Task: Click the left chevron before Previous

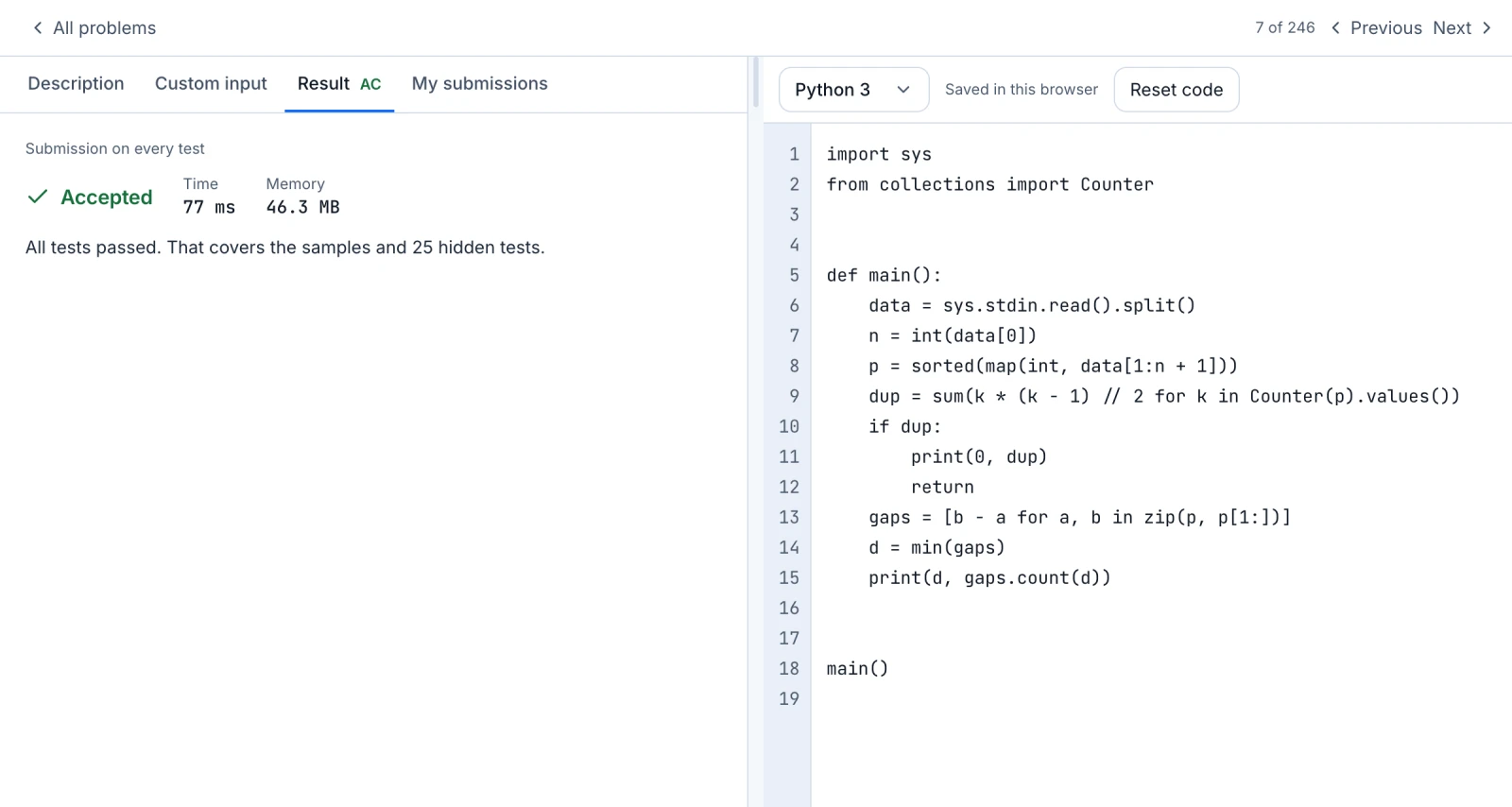Action: point(1336,28)
